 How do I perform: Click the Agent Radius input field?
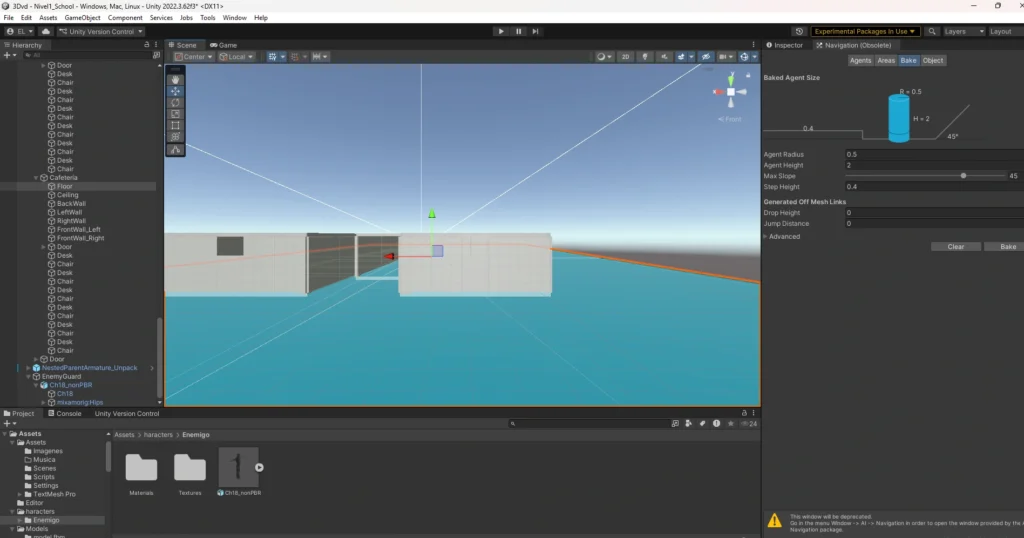tap(930, 155)
